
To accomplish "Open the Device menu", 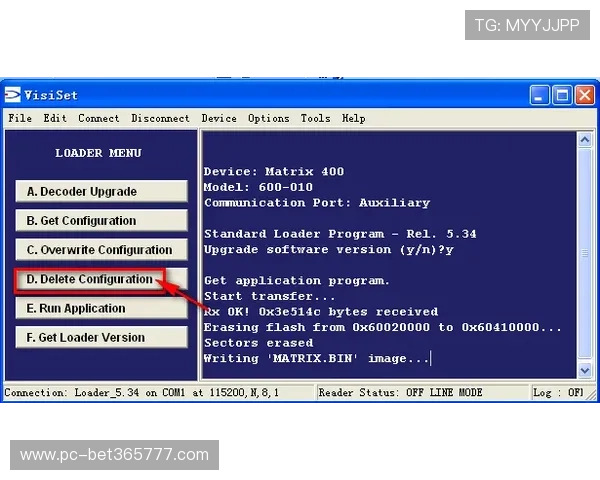I will (x=219, y=118).
